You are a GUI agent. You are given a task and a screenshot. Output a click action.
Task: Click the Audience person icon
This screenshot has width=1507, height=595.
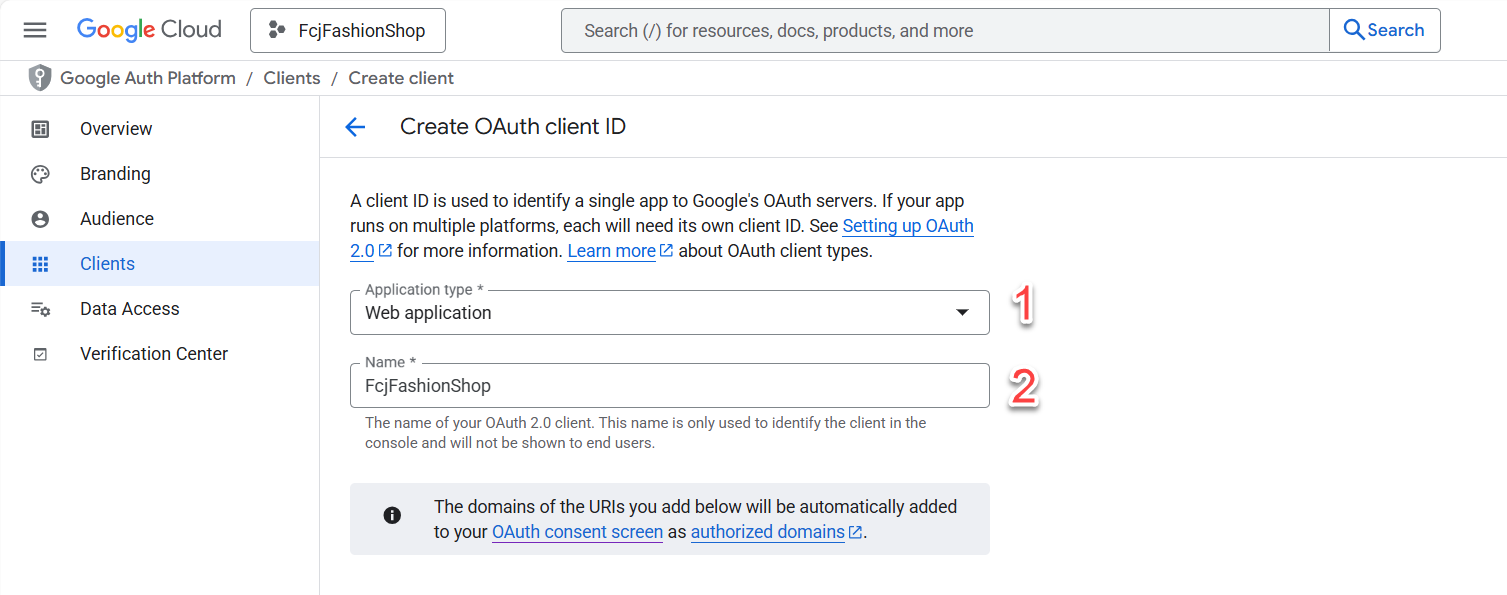(40, 219)
